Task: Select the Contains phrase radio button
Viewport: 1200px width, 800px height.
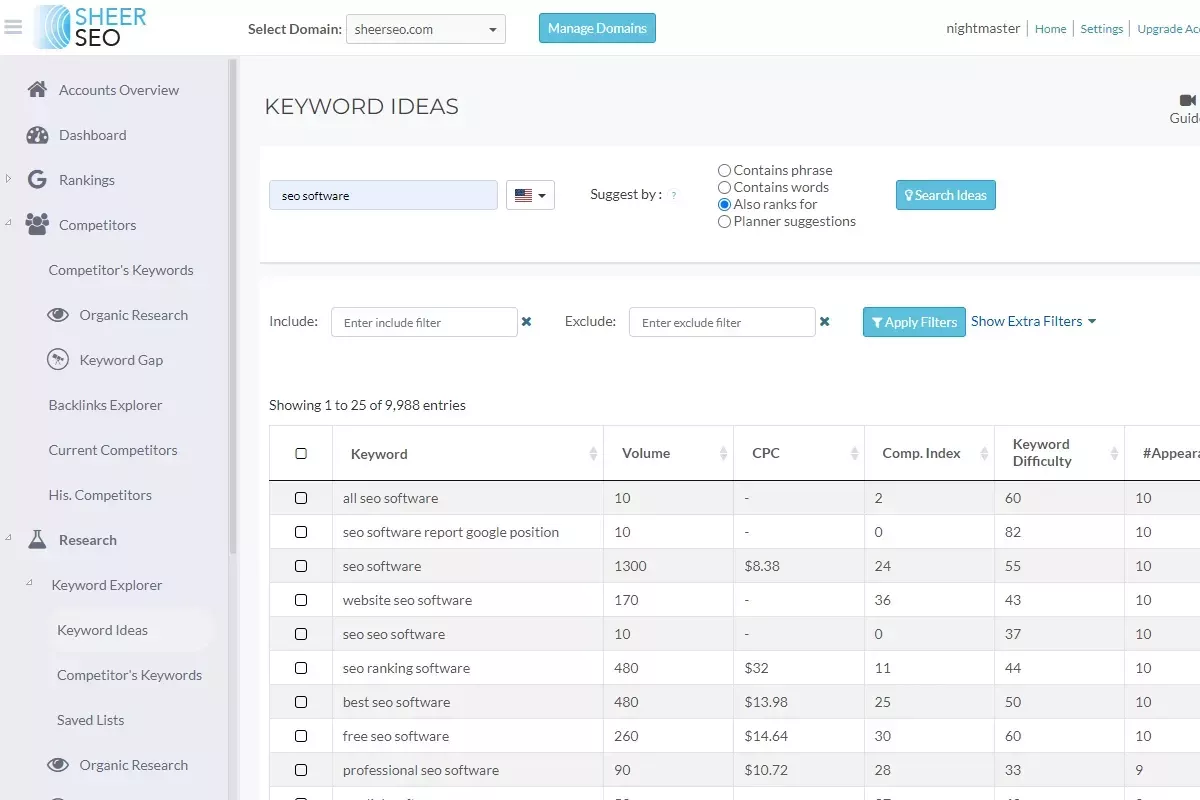Action: tap(724, 170)
